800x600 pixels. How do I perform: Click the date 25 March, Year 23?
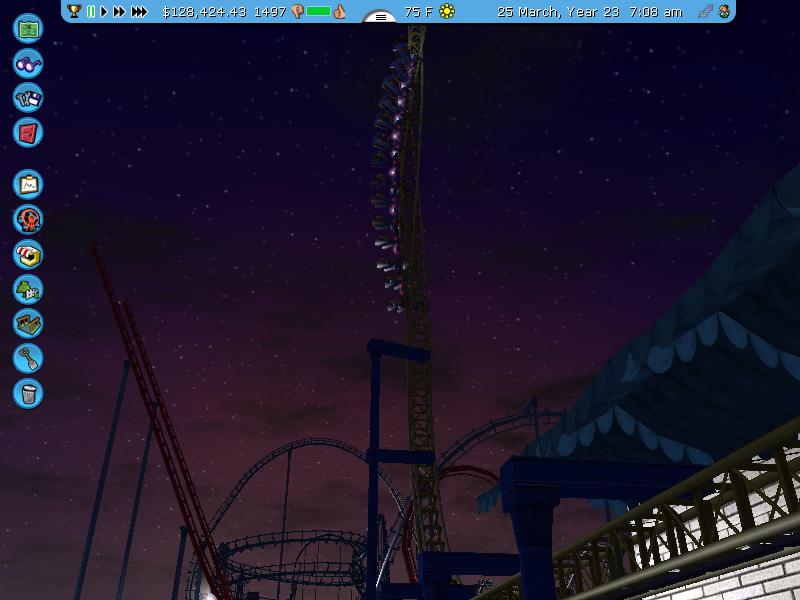558,12
